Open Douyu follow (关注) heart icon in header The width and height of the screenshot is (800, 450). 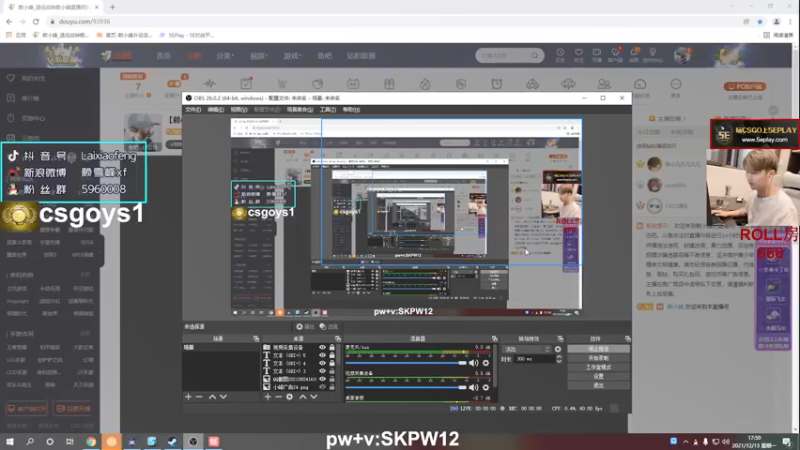[x=579, y=55]
